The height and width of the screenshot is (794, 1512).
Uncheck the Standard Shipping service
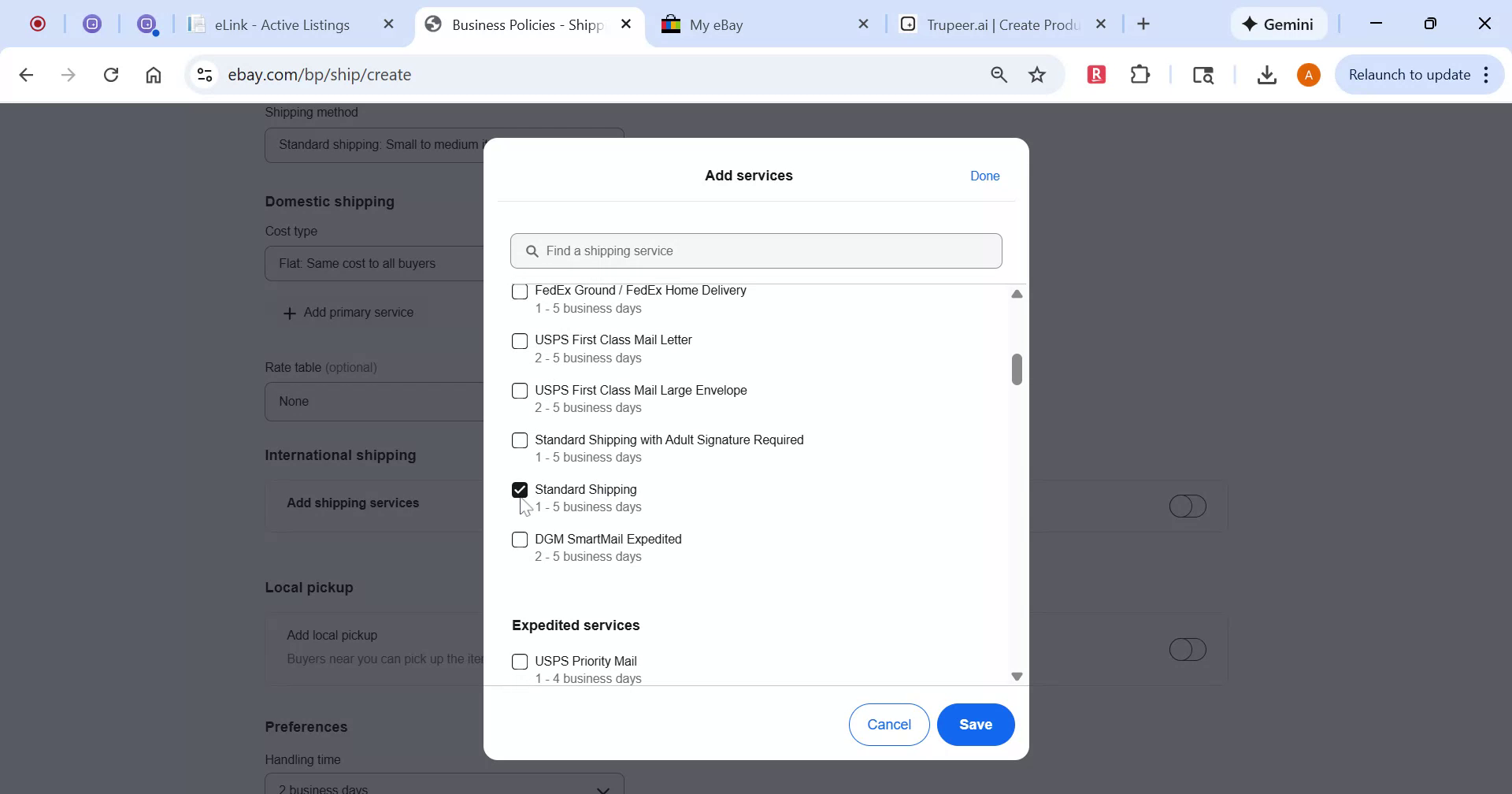520,489
